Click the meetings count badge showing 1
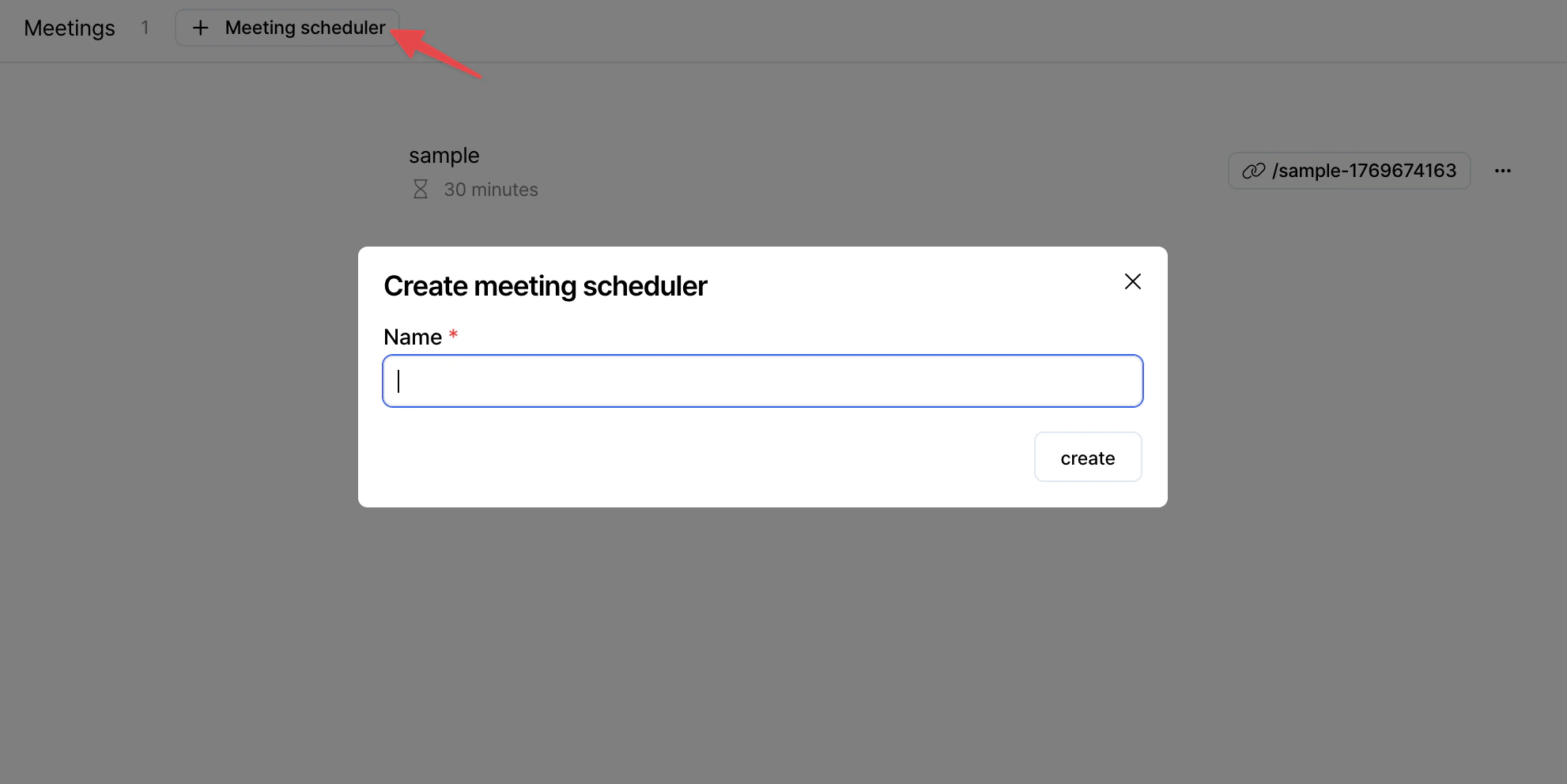1567x784 pixels. tap(145, 28)
